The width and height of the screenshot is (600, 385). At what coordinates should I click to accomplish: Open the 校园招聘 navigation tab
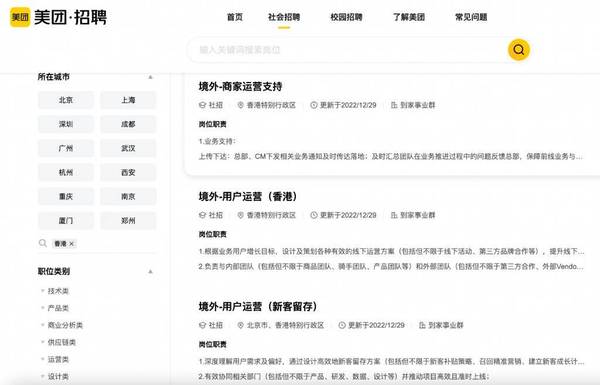pos(346,17)
